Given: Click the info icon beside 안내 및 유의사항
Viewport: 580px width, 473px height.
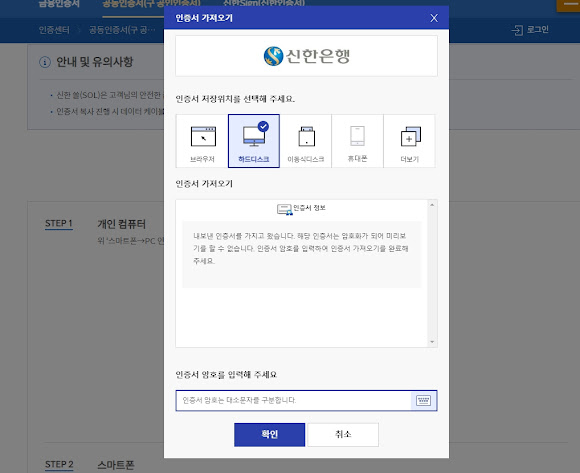Looking at the screenshot, I should pyautogui.click(x=45, y=62).
